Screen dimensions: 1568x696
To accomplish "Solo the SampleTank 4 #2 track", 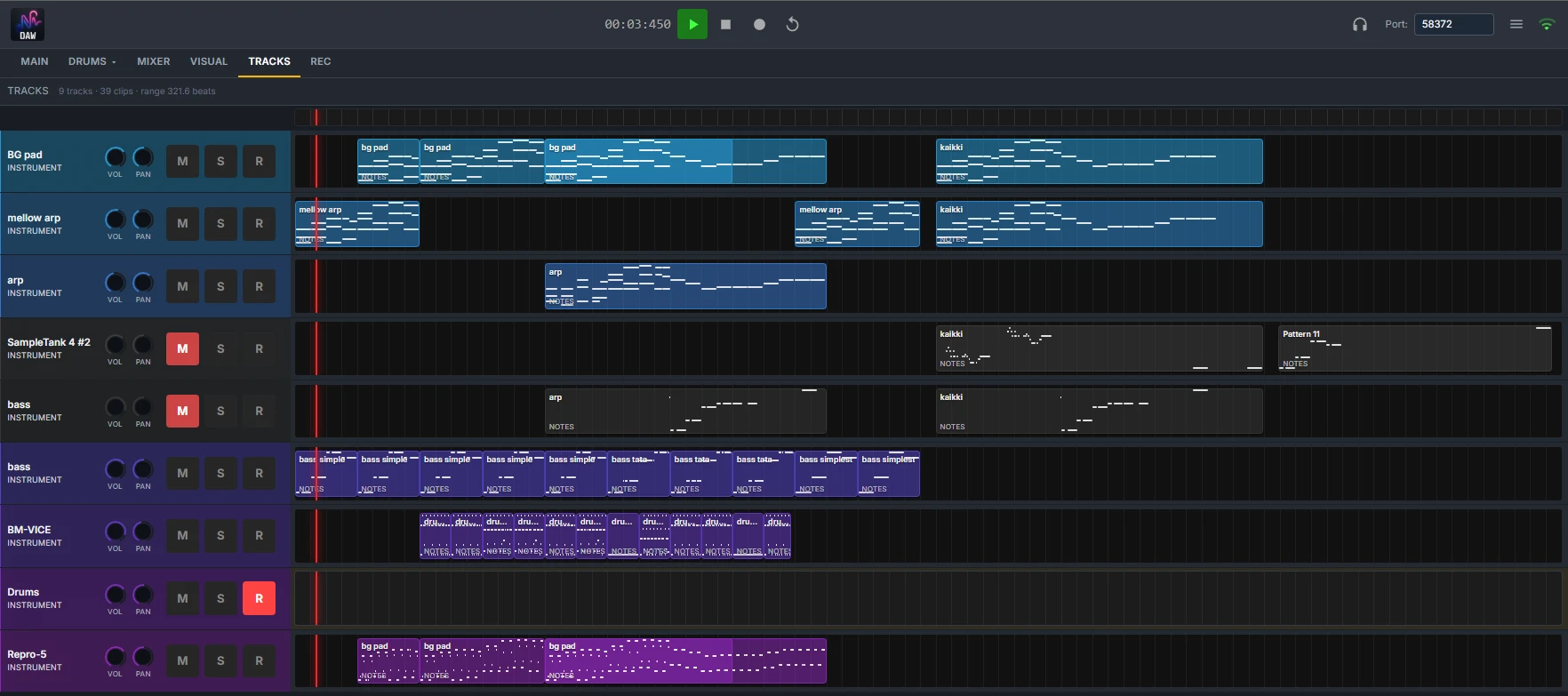I will pos(220,348).
